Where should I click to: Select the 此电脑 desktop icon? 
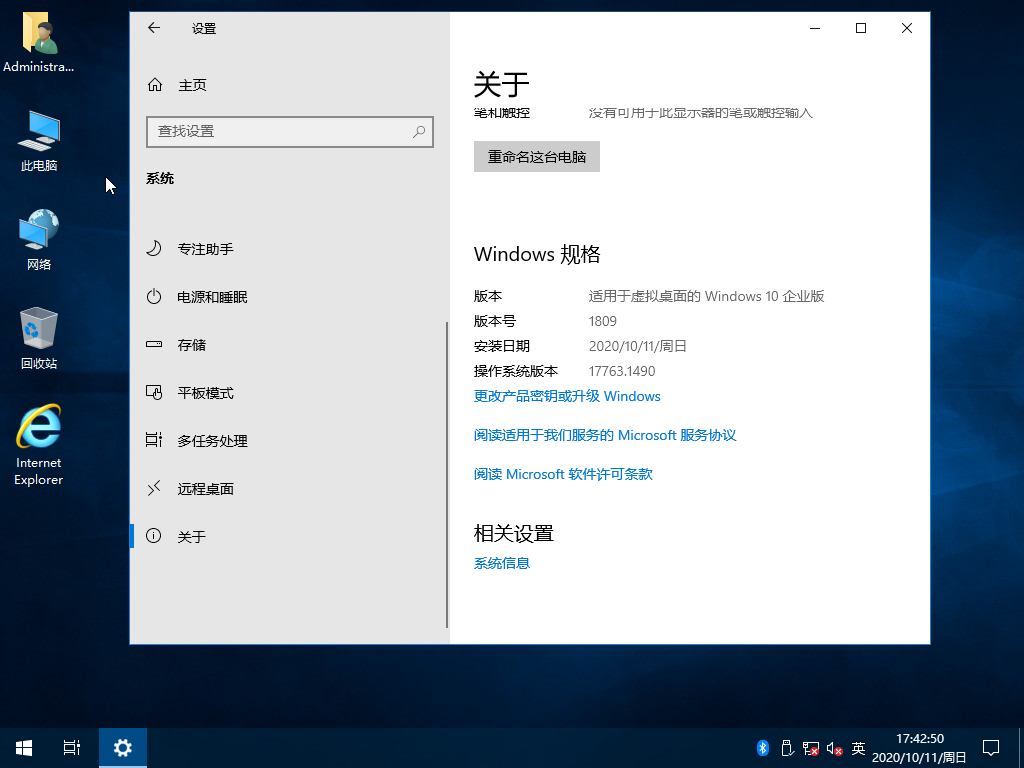tap(39, 141)
